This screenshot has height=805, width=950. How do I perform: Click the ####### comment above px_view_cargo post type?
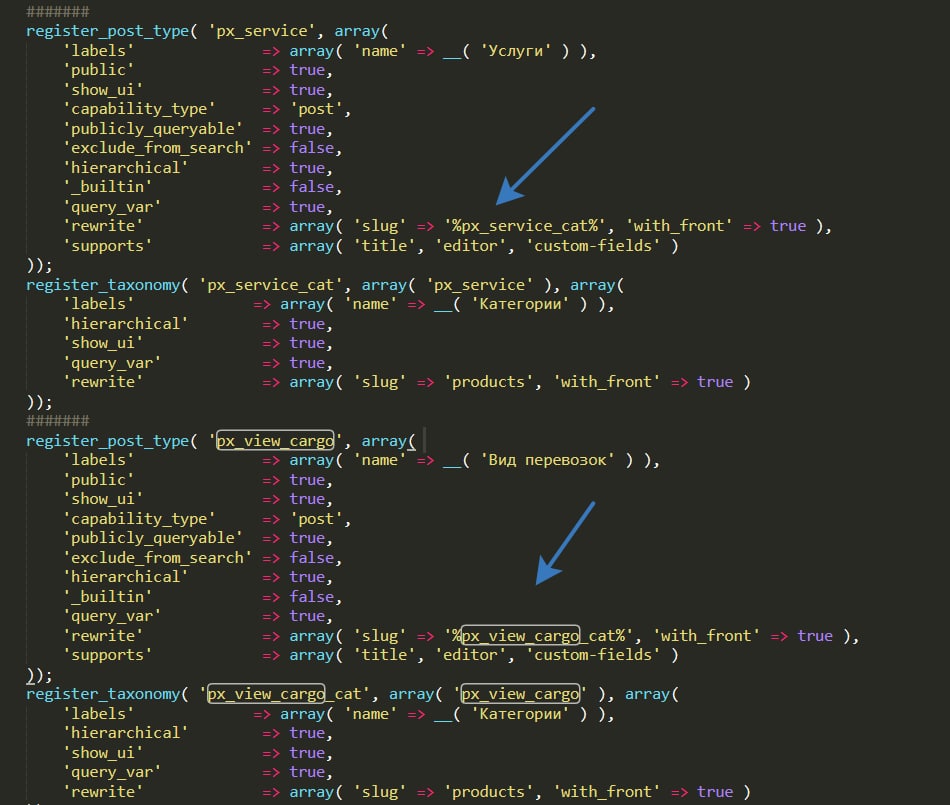[58, 420]
